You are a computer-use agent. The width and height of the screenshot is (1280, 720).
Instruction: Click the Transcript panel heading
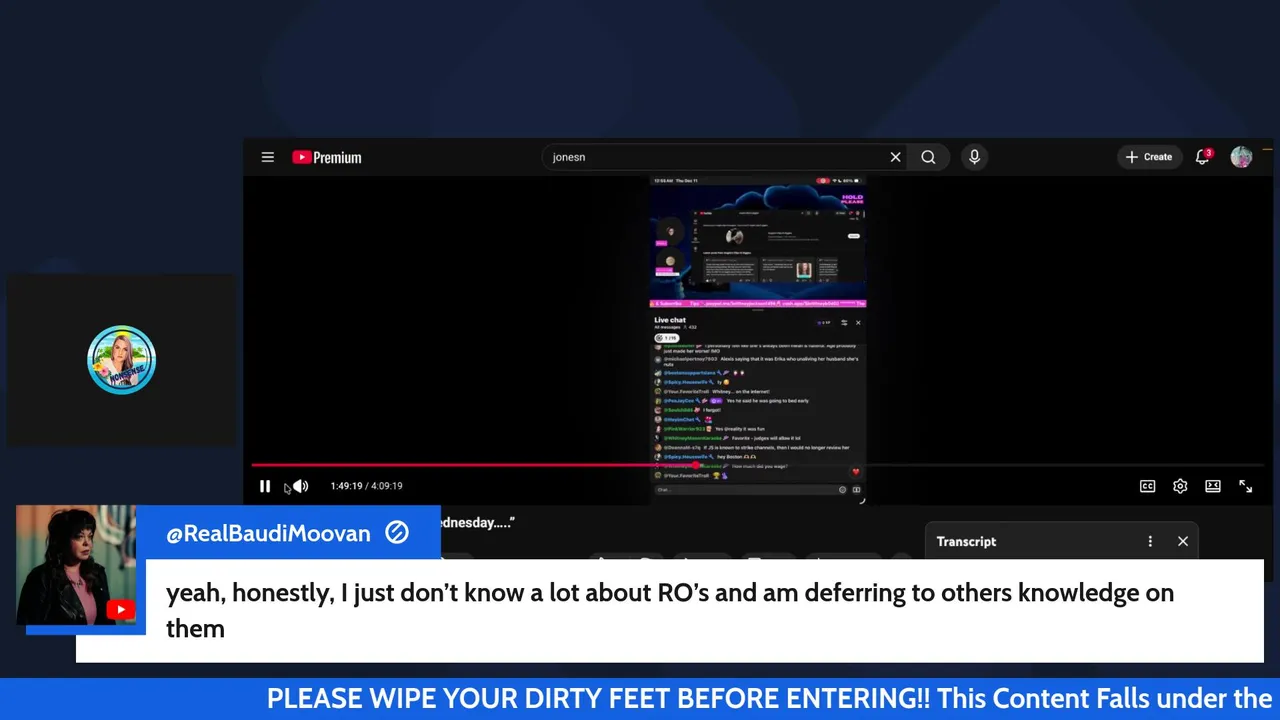tap(966, 541)
